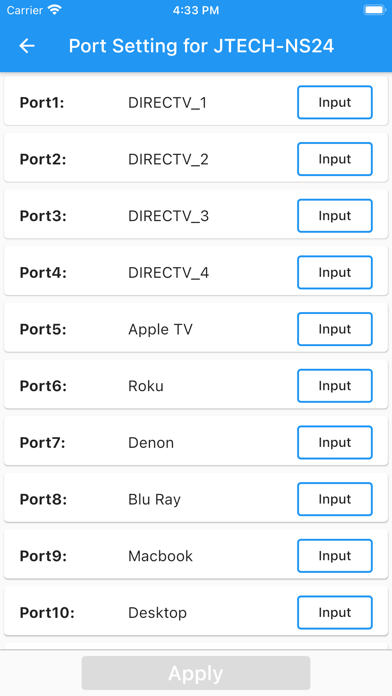Tap the back arrow icon

click(27, 46)
